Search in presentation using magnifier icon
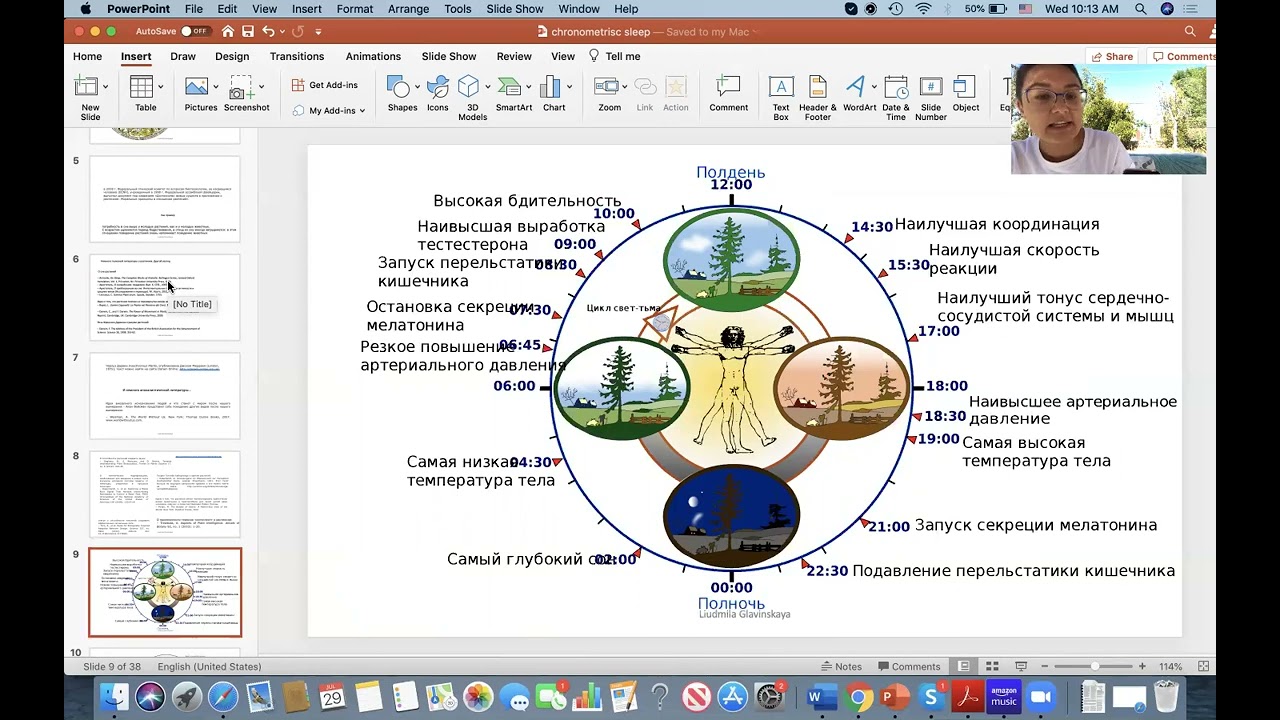Viewport: 1280px width, 720px height. [x=1190, y=32]
